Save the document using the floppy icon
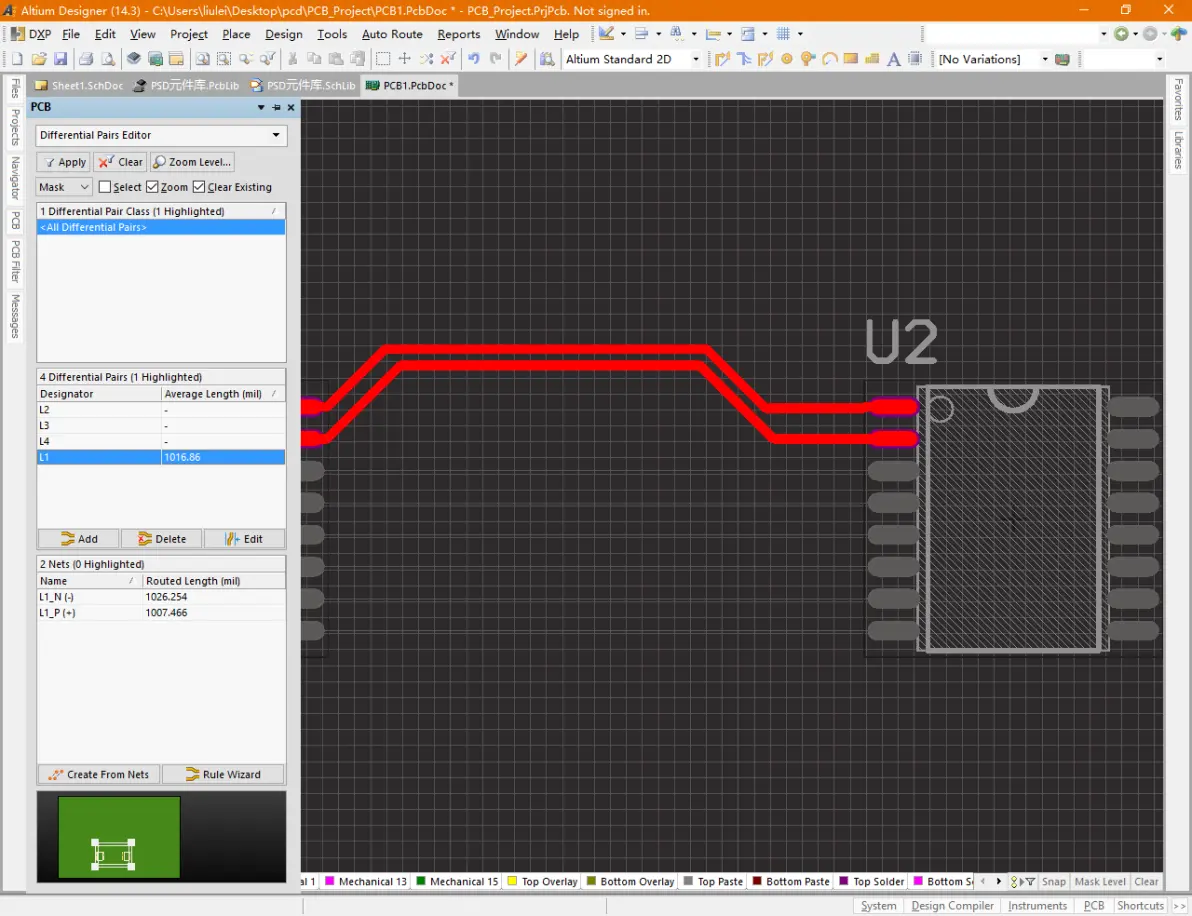Viewport: 1192px width, 916px height. [x=61, y=59]
